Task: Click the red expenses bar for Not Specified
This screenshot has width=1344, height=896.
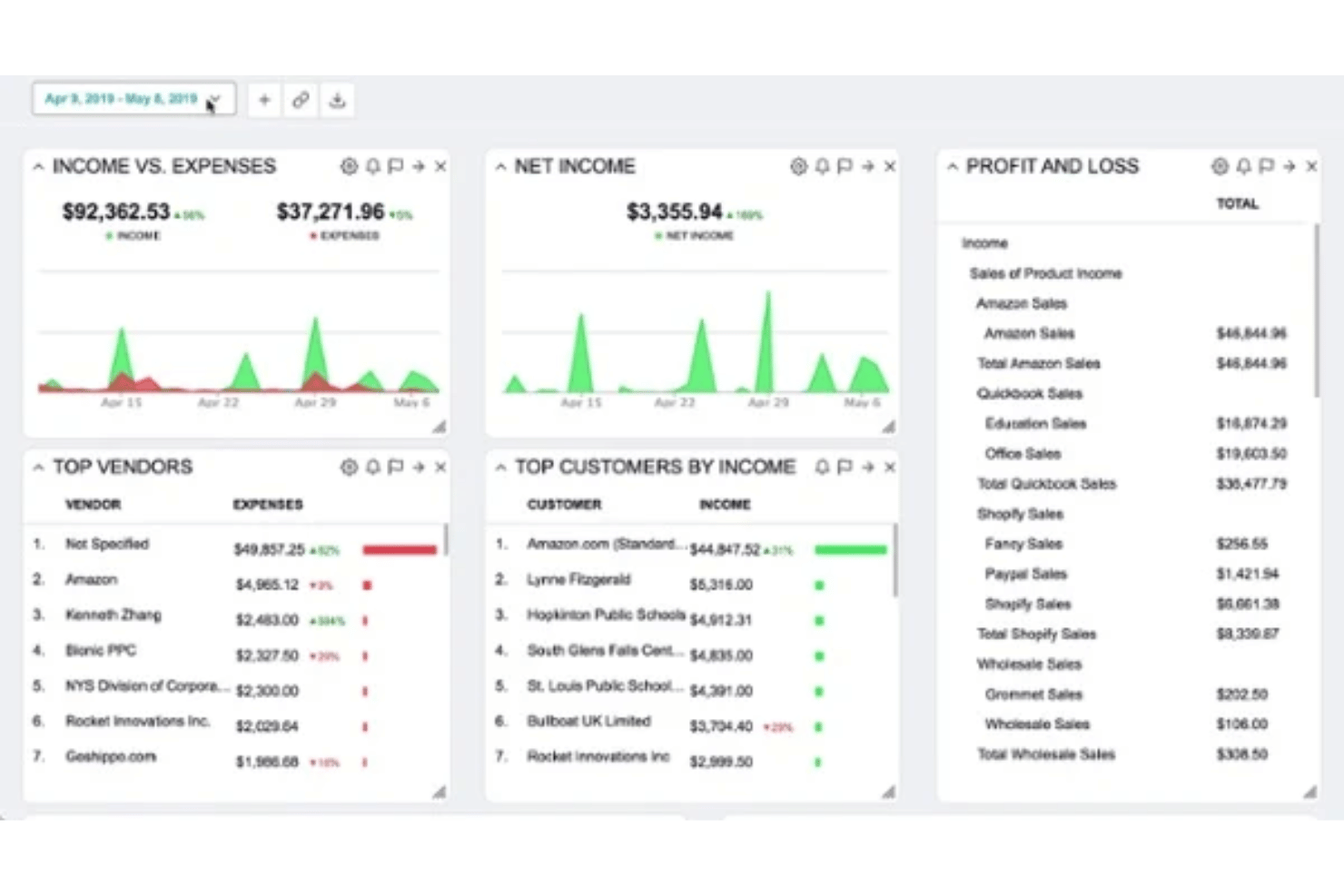Action: (399, 549)
